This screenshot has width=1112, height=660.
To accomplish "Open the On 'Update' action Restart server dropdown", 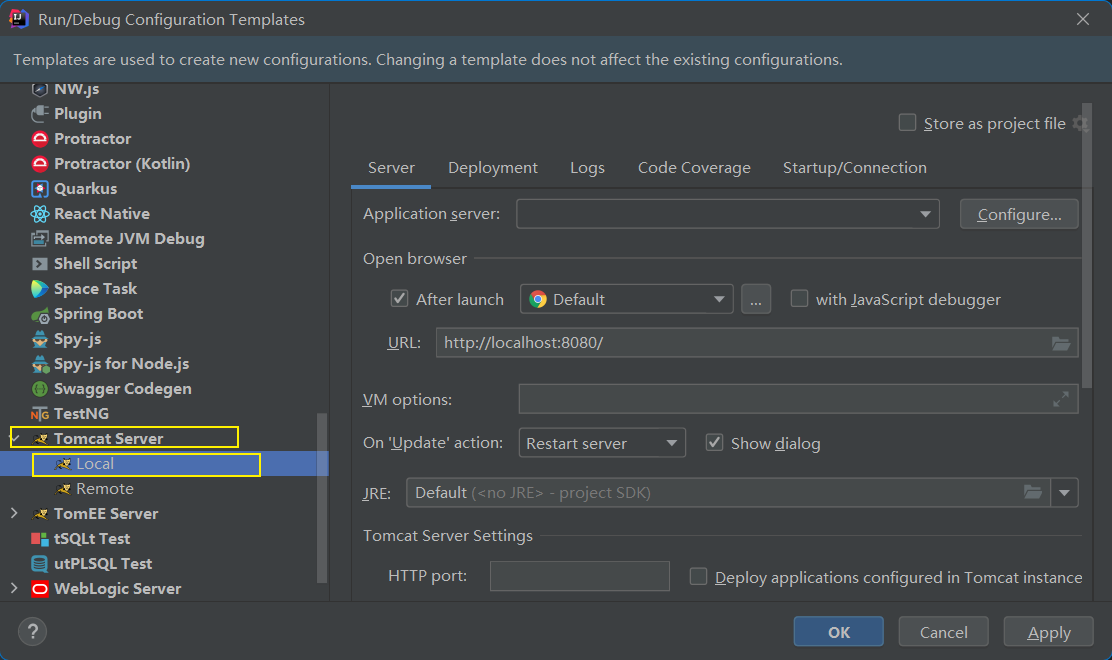I will 602,443.
